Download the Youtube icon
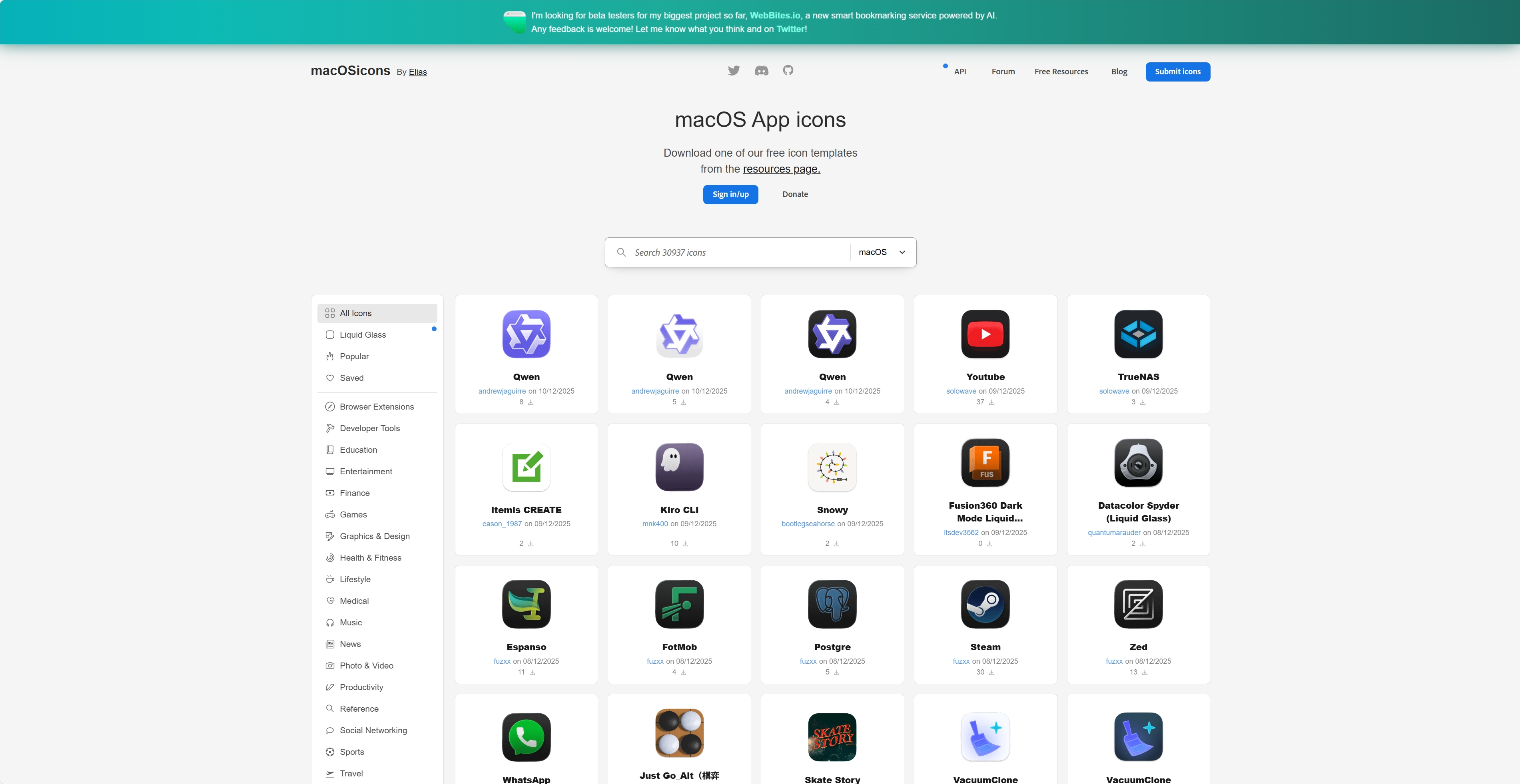Viewport: 1520px width, 784px height. tap(991, 402)
